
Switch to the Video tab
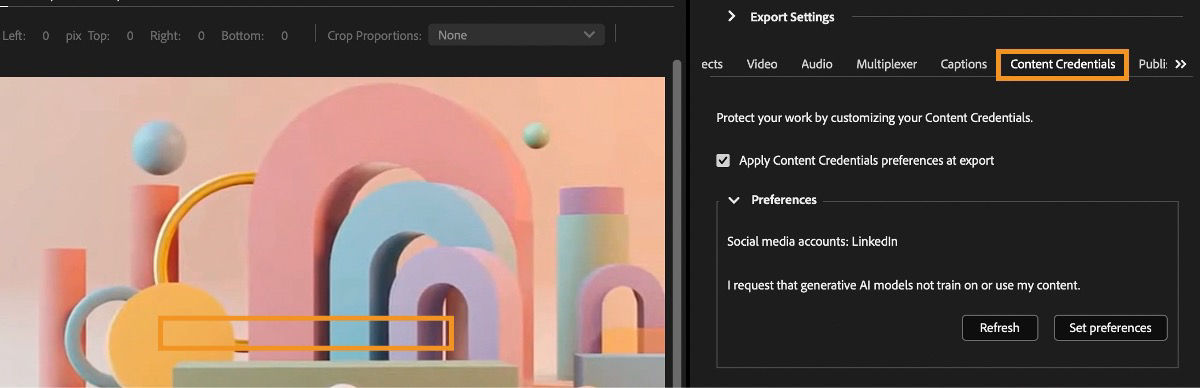tap(762, 64)
